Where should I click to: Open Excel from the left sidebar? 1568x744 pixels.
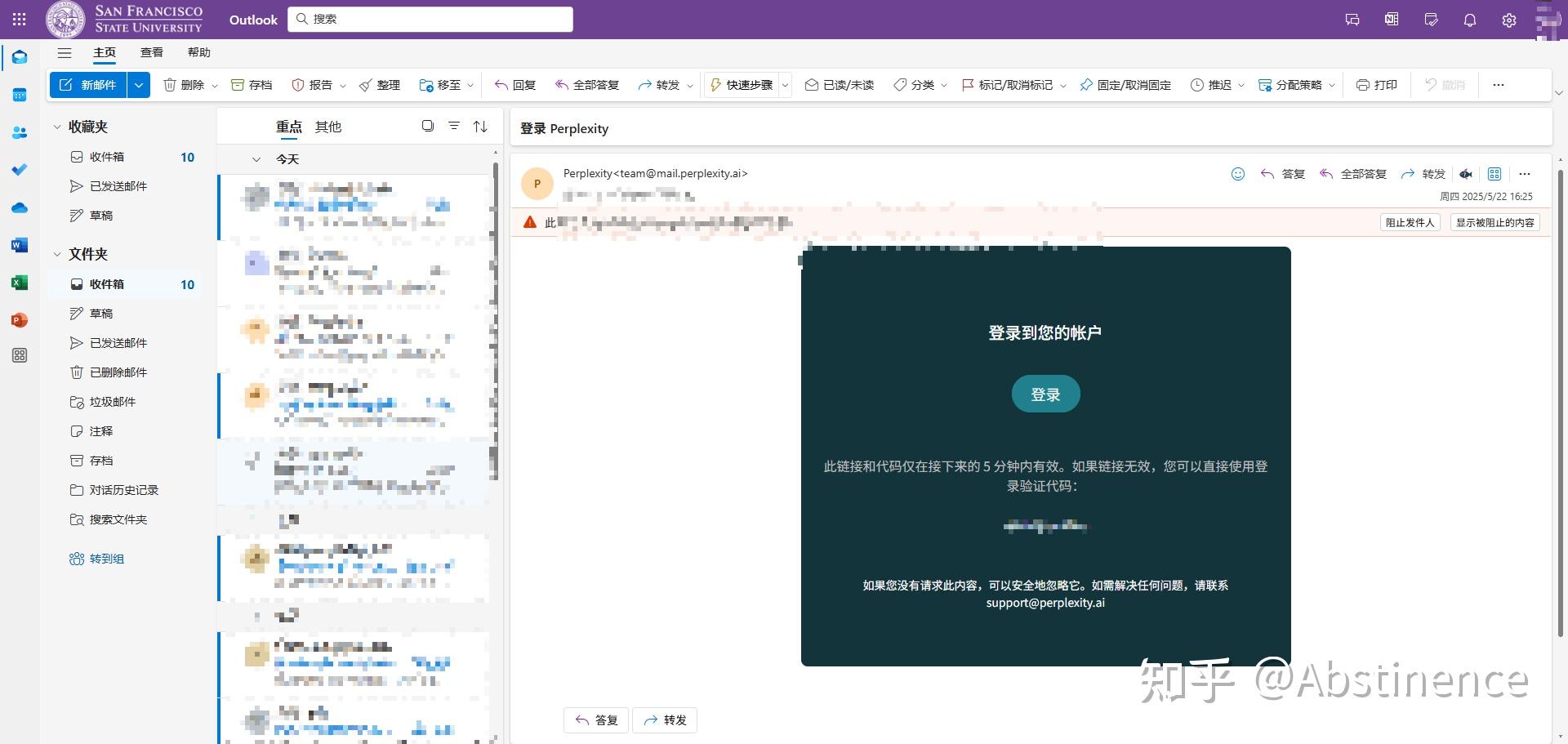point(20,283)
